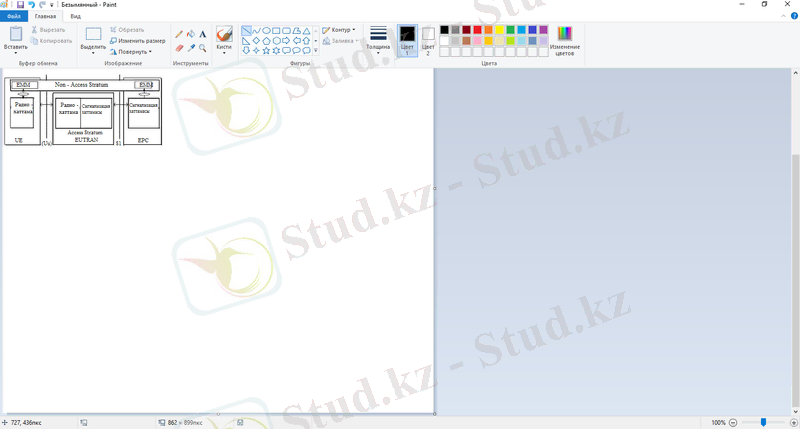Open the Вставить dropdown arrow
This screenshot has height=429, width=800.
tap(15, 53)
